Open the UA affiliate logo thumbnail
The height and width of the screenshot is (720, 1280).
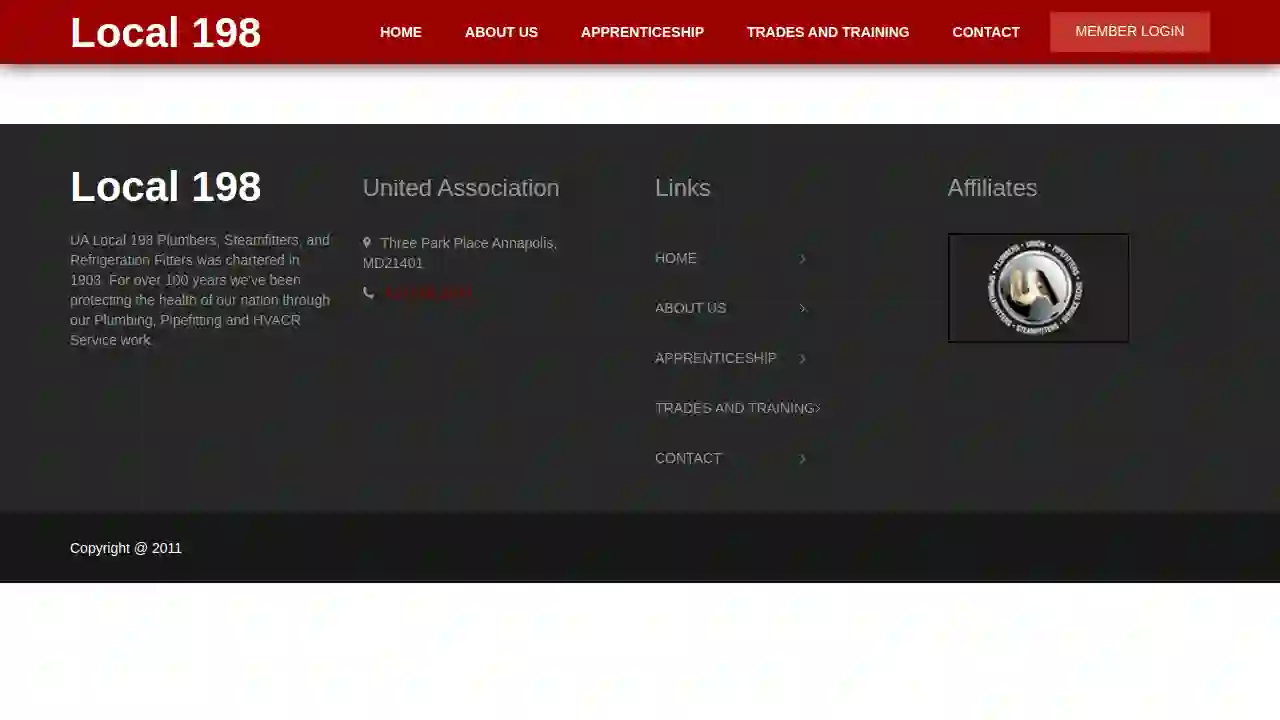point(1038,288)
